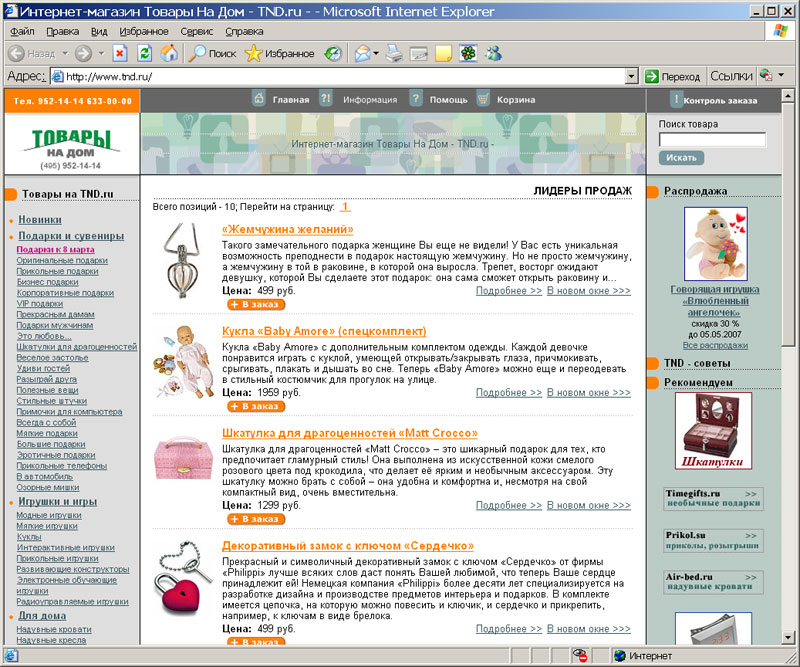Click the Товары на дом logo
This screenshot has height=667, width=800.
click(x=71, y=148)
